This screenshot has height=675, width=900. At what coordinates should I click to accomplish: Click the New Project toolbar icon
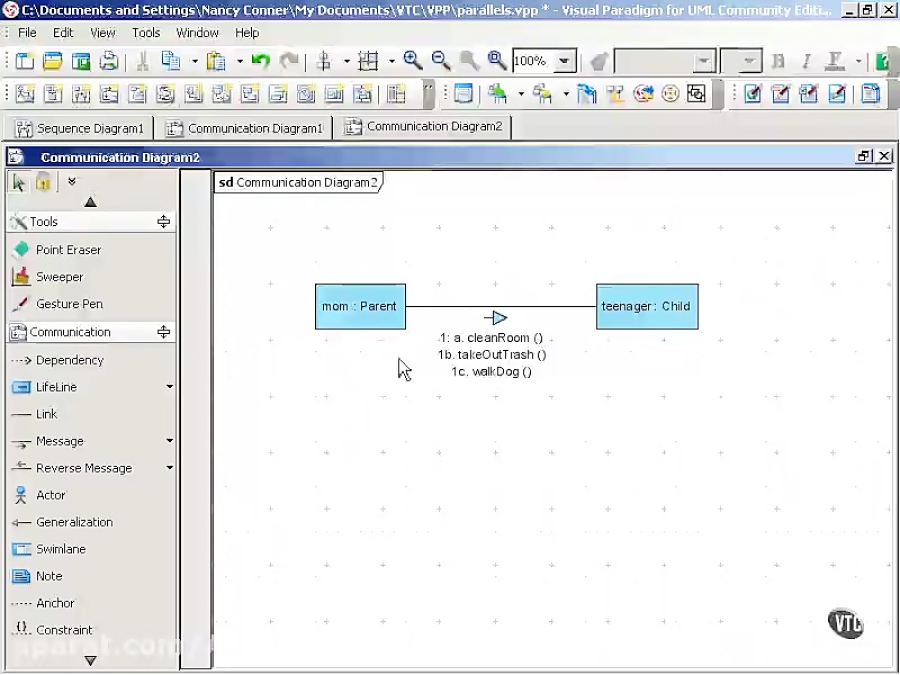point(24,61)
